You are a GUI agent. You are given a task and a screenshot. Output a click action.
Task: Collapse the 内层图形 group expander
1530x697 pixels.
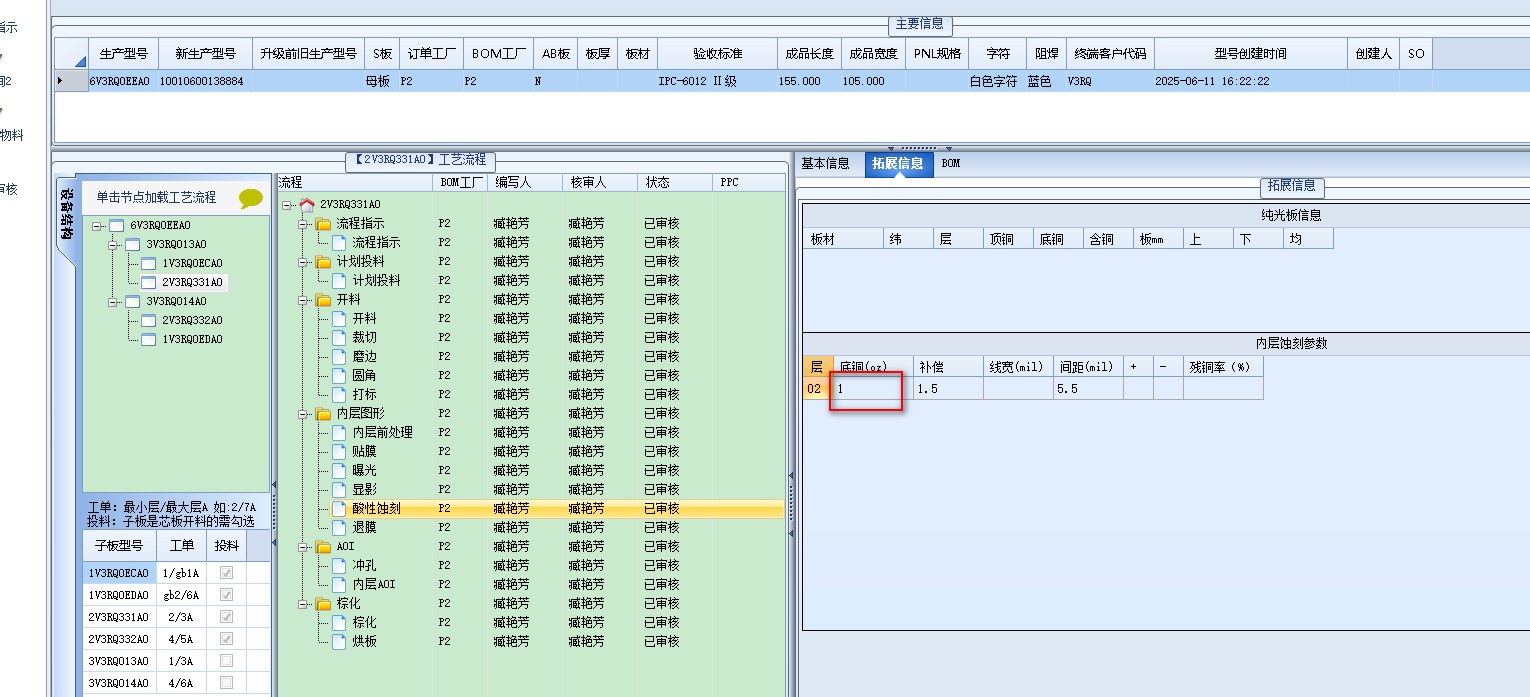click(304, 413)
